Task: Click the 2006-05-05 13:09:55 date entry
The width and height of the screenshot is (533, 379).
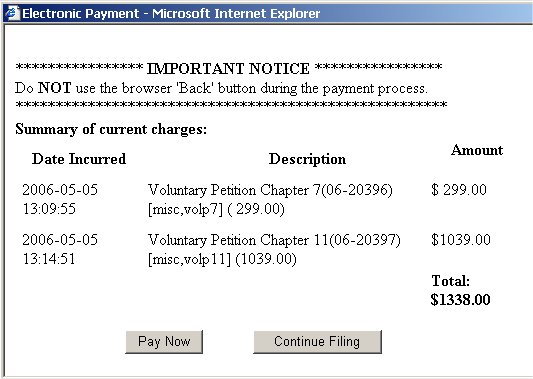Action: point(60,199)
